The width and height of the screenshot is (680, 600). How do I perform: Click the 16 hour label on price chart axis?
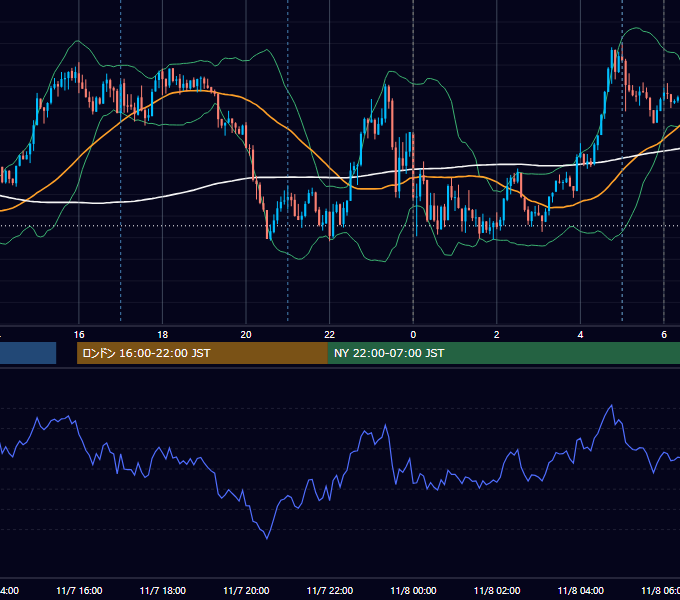click(79, 335)
